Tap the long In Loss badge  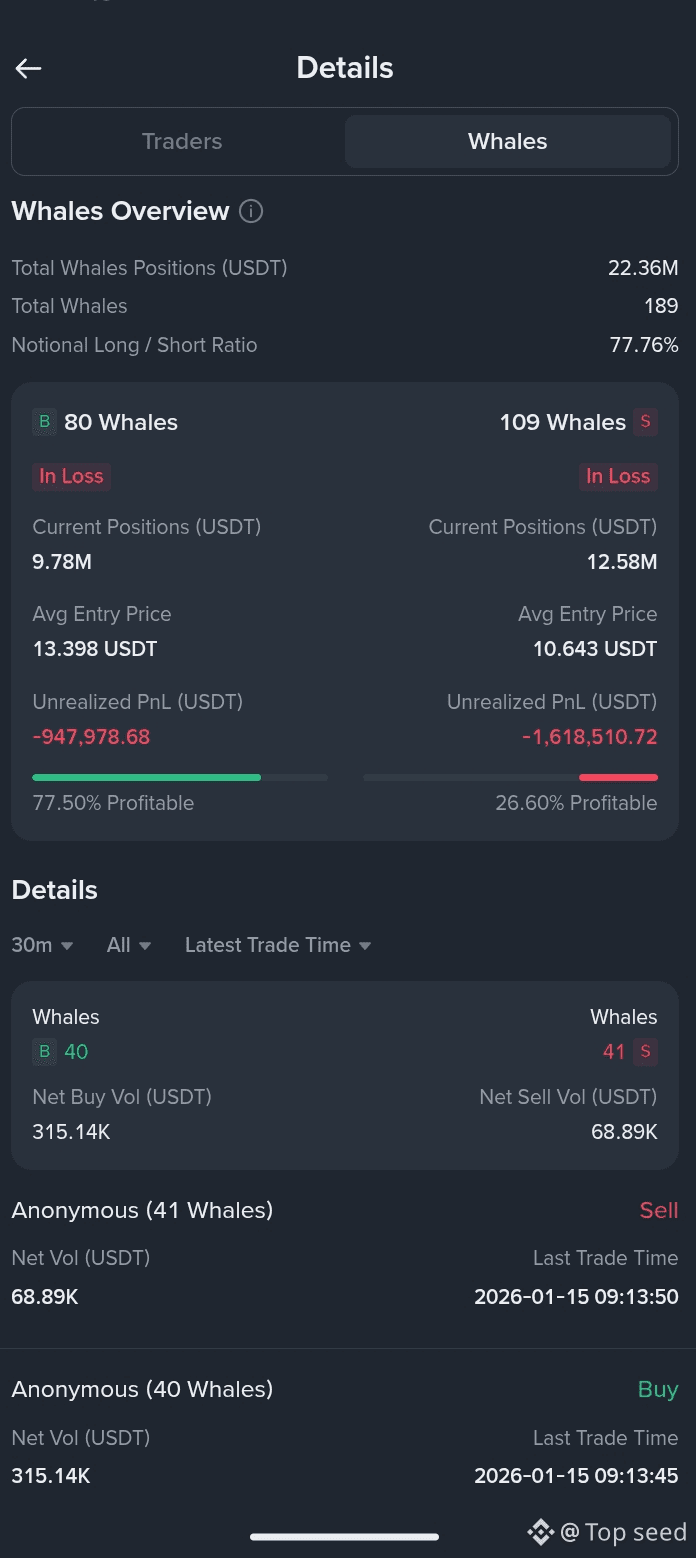(71, 476)
